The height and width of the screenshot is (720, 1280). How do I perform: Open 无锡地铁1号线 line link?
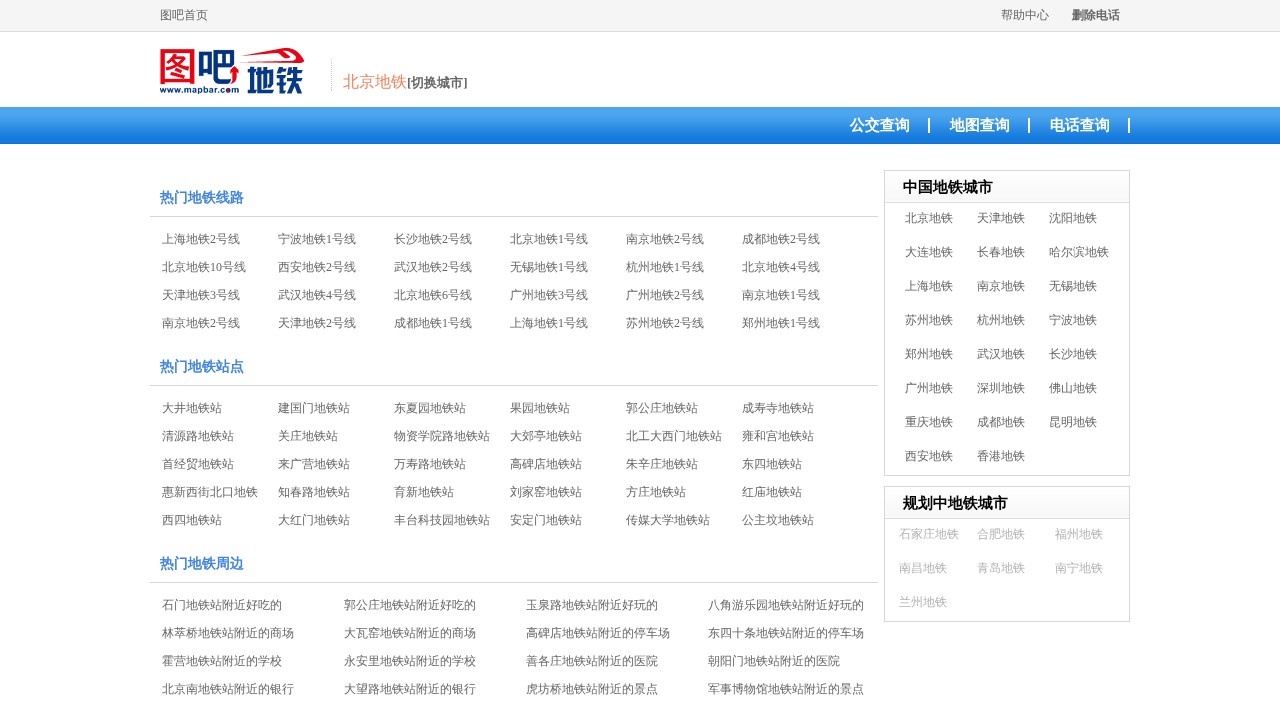point(549,267)
